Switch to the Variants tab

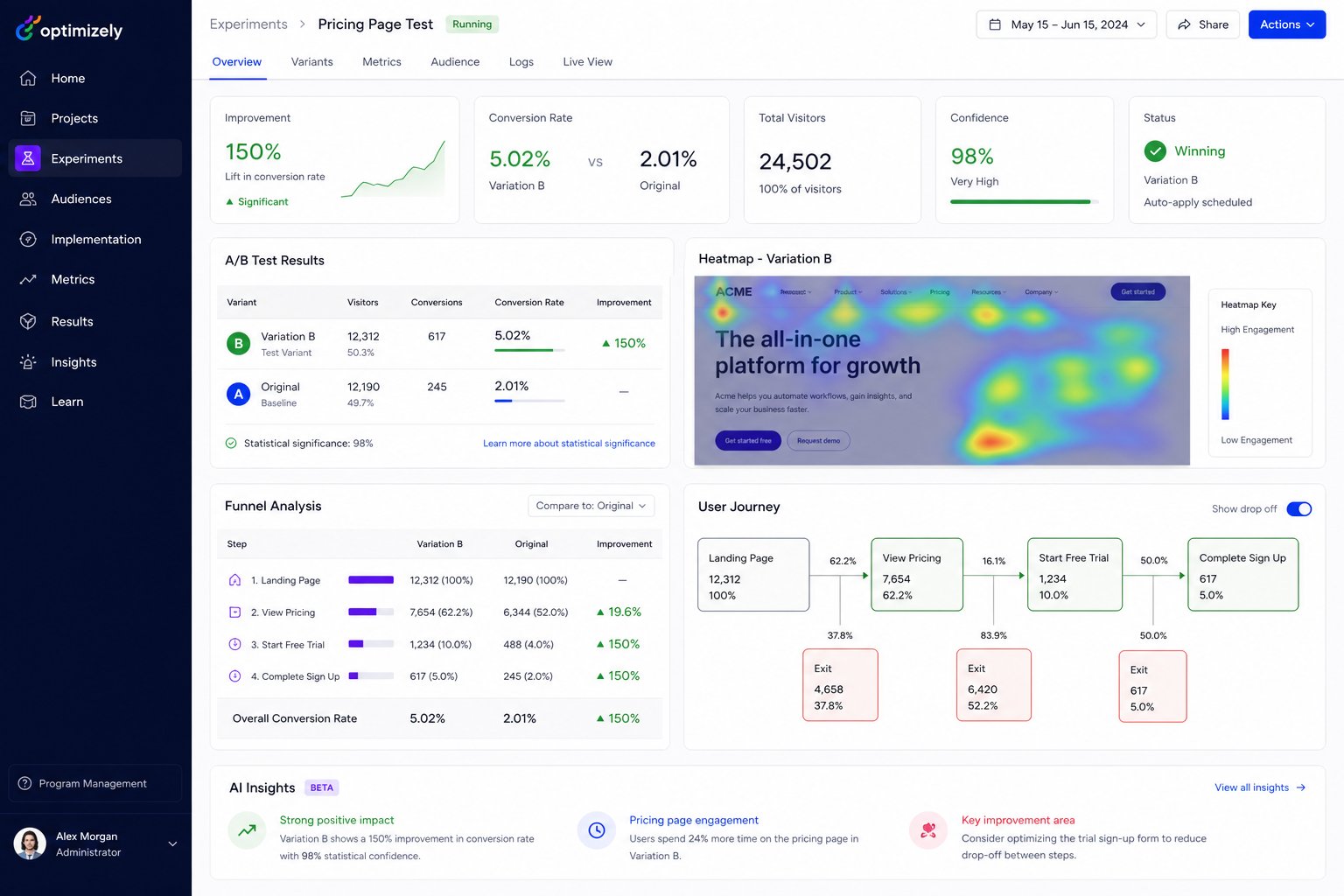(312, 62)
